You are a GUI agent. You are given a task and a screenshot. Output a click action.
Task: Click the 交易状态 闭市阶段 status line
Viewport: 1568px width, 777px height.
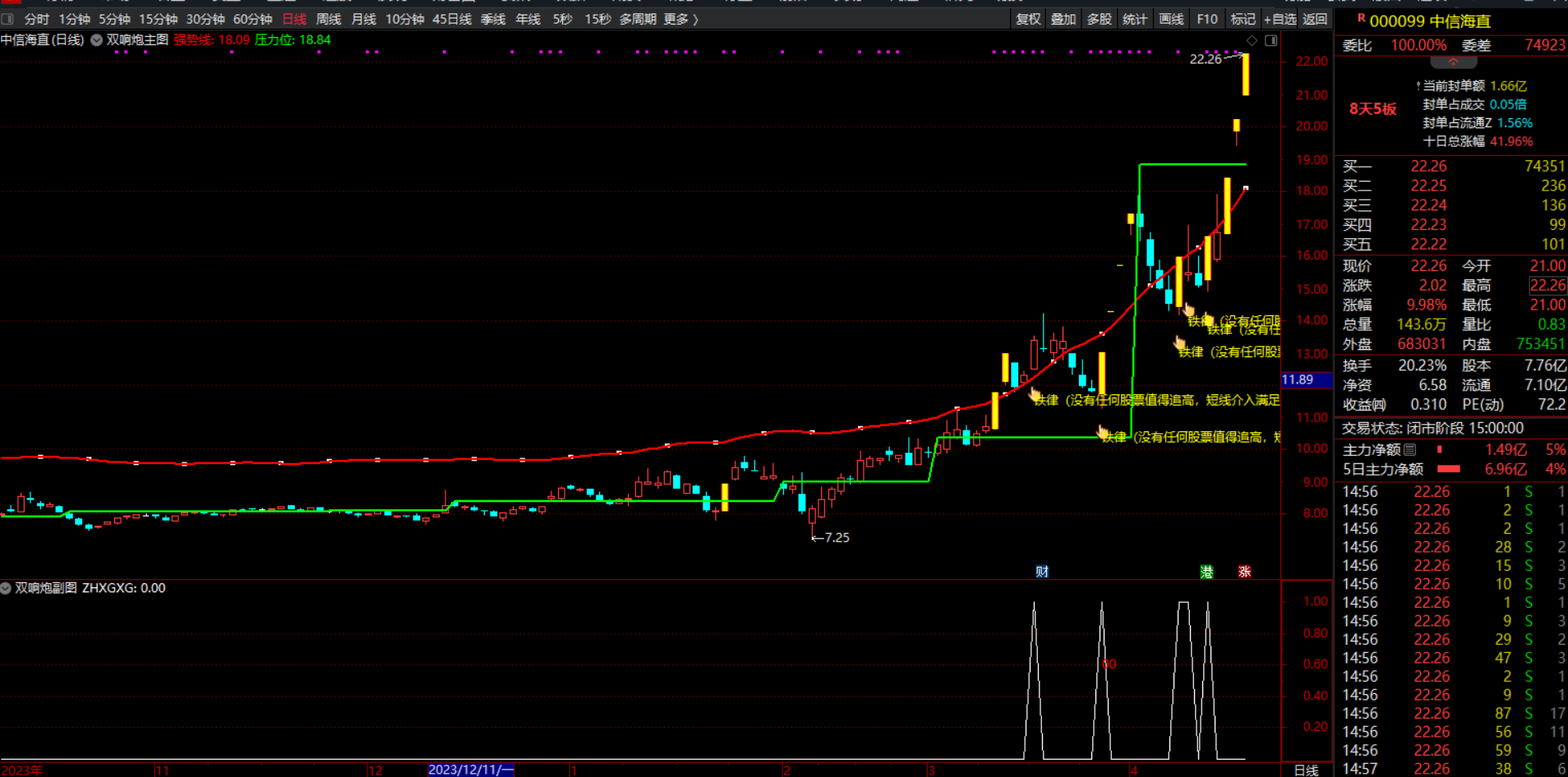(x=1432, y=428)
